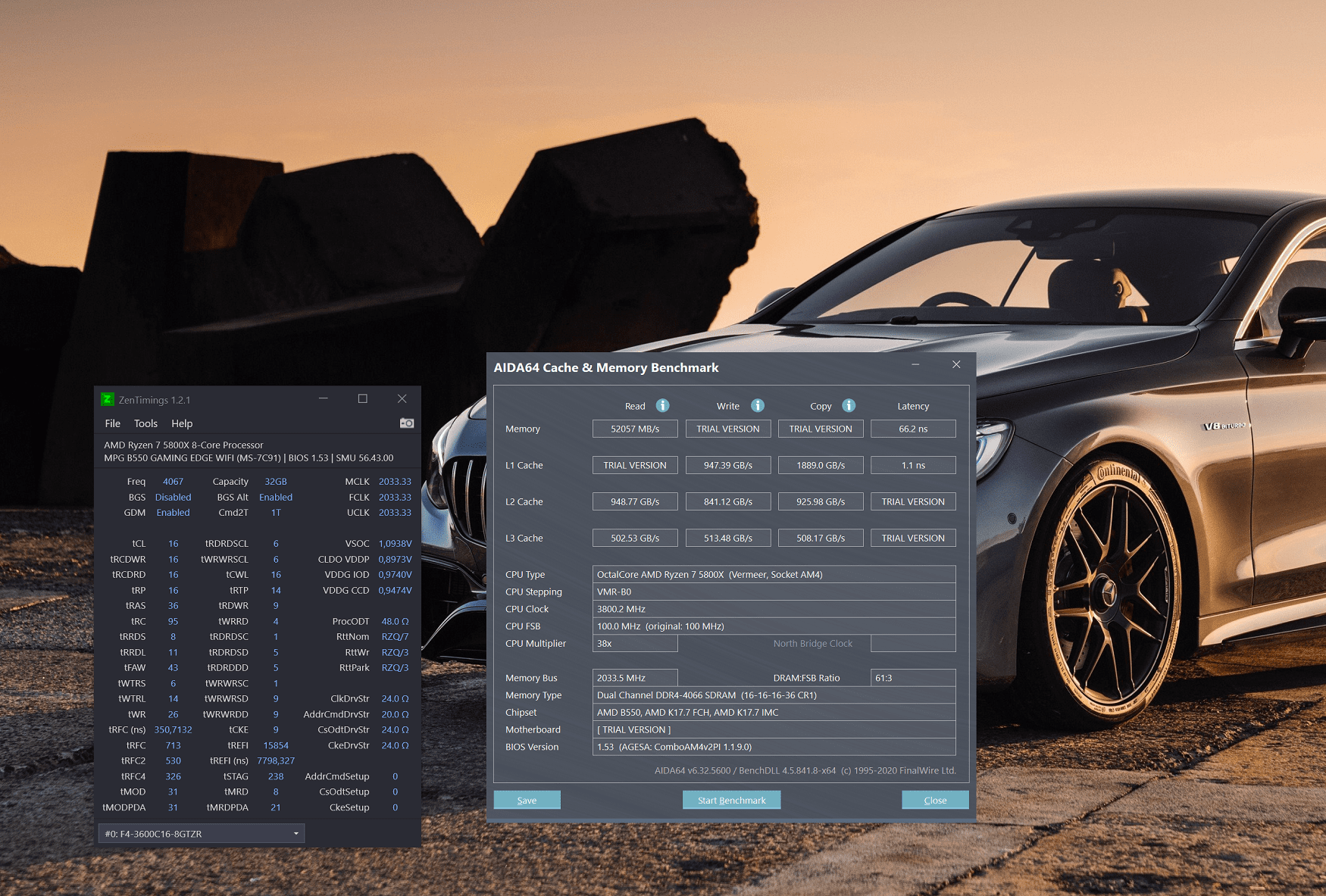Click the CPU FSB 100.0 MHz field
Image resolution: width=1326 pixels, height=896 pixels.
pos(774,626)
